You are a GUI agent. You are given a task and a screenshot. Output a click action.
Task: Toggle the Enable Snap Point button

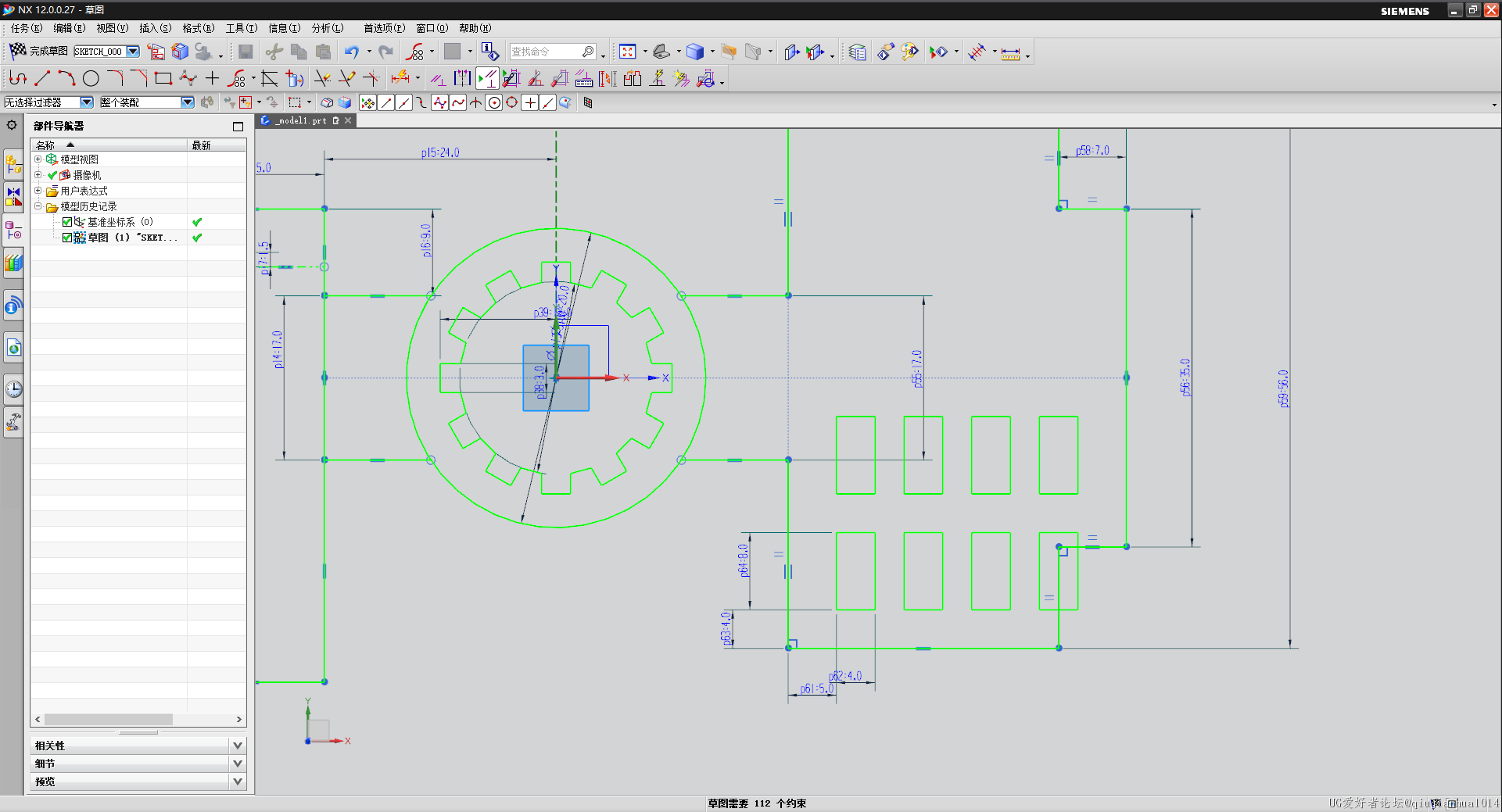pyautogui.click(x=367, y=102)
